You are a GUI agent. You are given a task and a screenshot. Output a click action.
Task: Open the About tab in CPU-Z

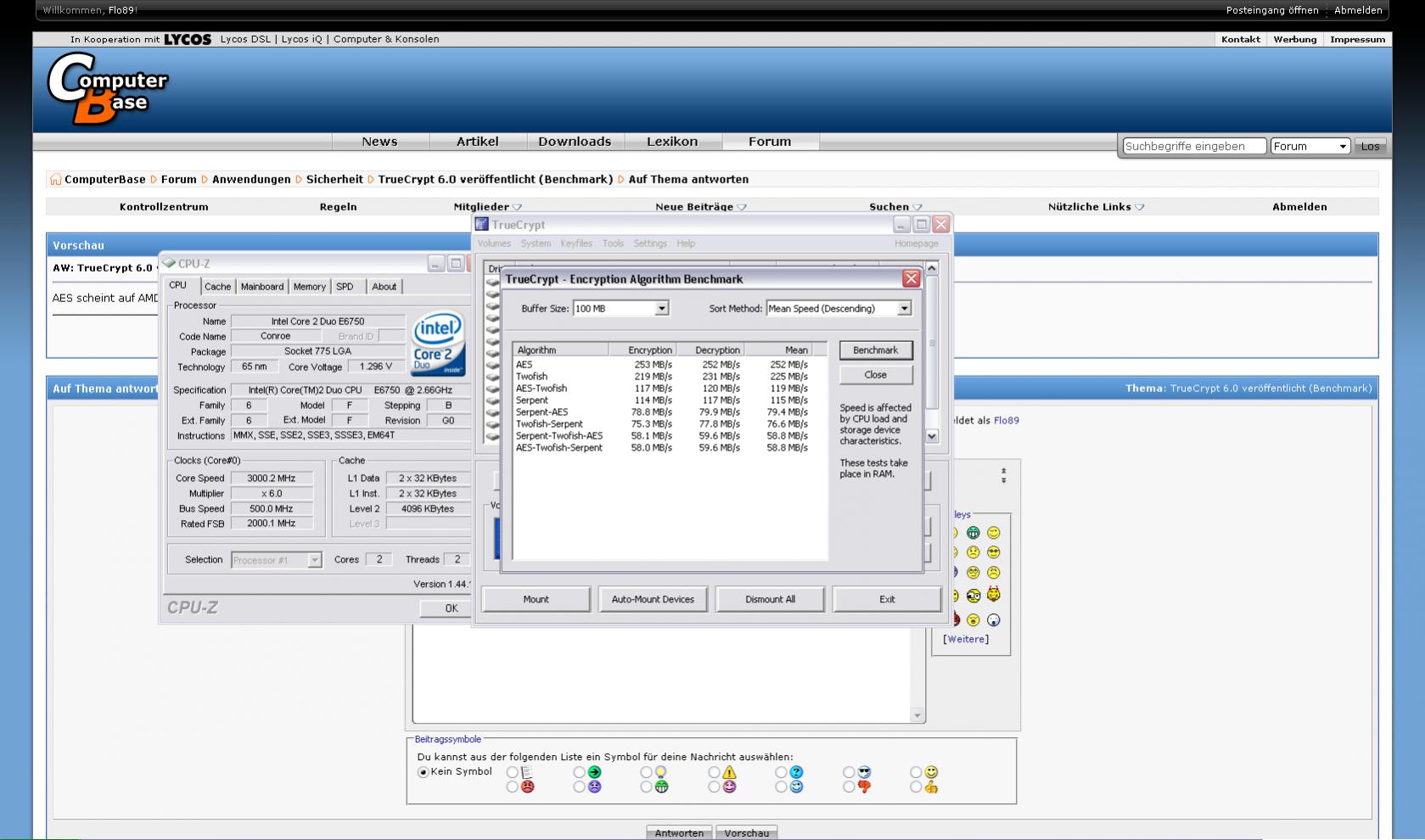click(x=384, y=287)
